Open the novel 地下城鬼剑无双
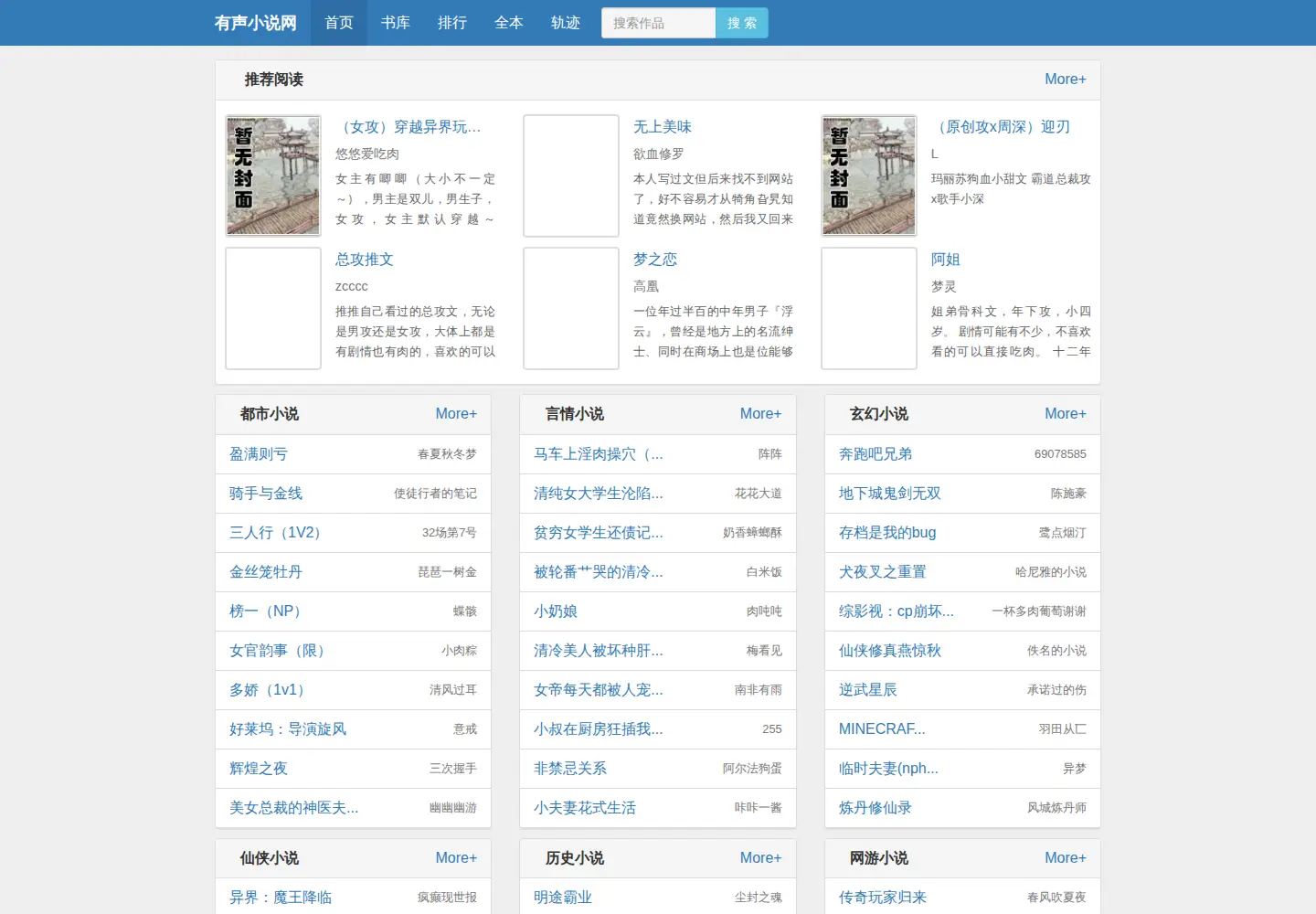The height and width of the screenshot is (914, 1316). (x=890, y=494)
